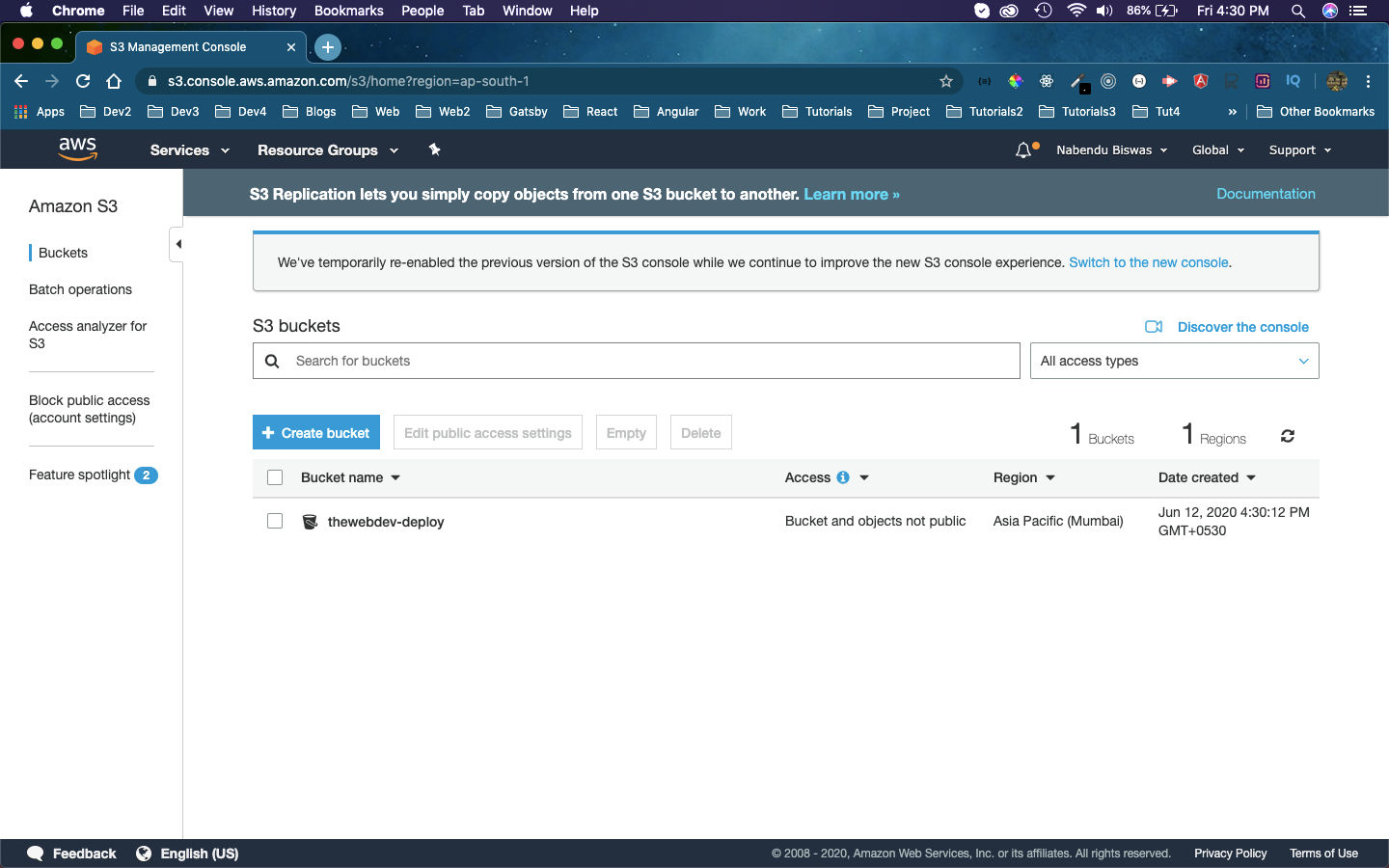
Task: Open the Apple menu
Action: pyautogui.click(x=26, y=11)
